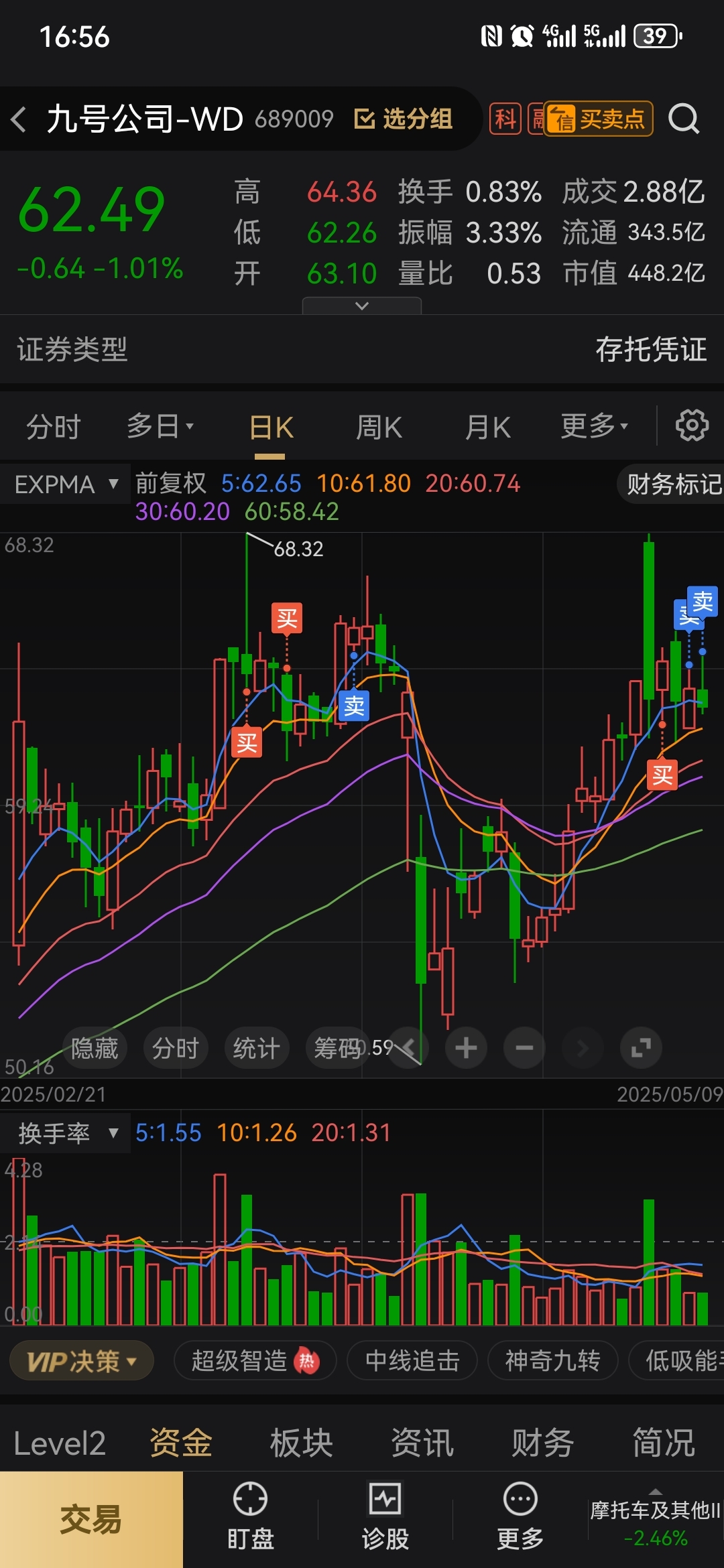Move chart left with arrow icon
724x1568 pixels.
click(408, 1047)
